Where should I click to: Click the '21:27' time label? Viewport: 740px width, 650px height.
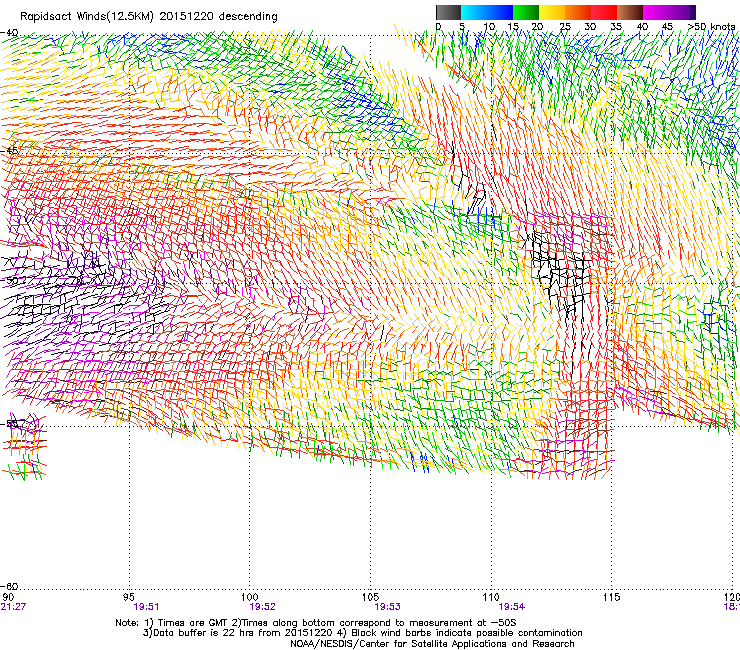(x=13, y=607)
